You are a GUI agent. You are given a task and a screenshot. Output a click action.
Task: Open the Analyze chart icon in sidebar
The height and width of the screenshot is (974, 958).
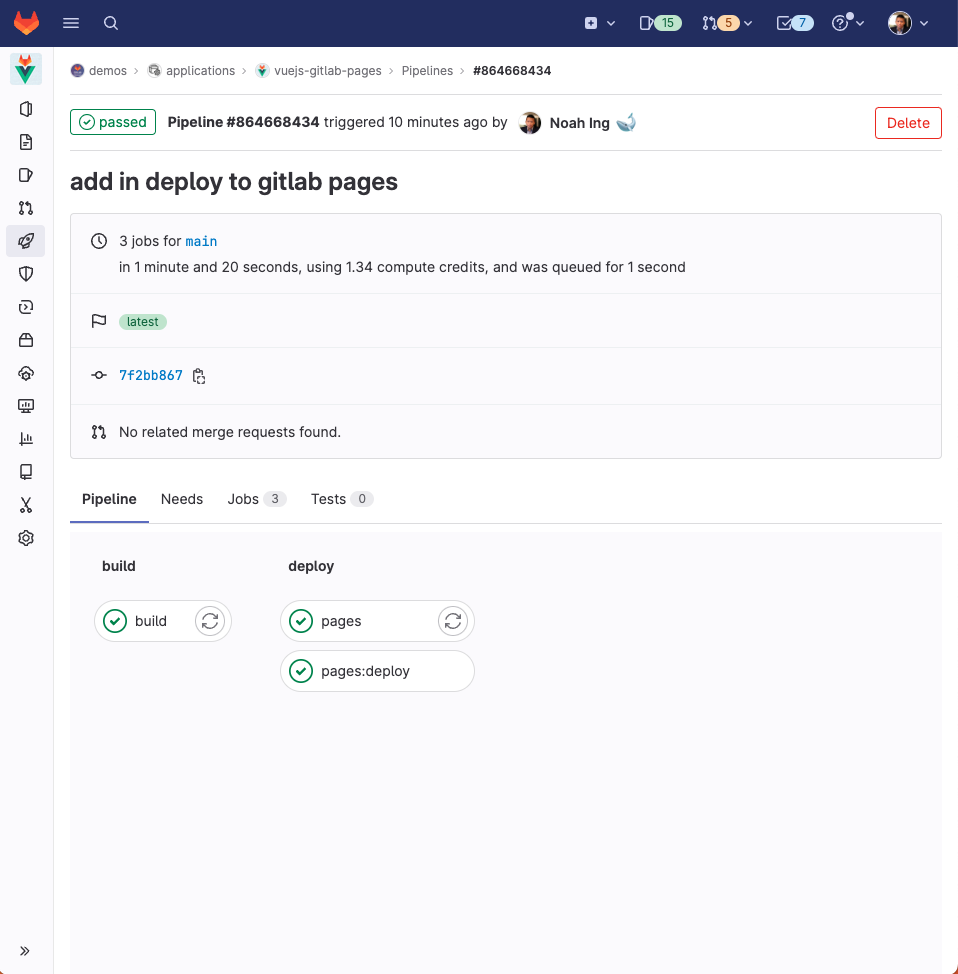coord(26,438)
